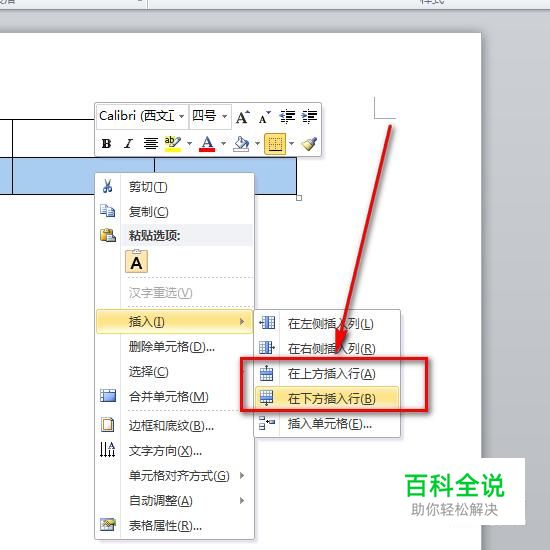
Task: Click the table properties icon
Action: (x=108, y=524)
